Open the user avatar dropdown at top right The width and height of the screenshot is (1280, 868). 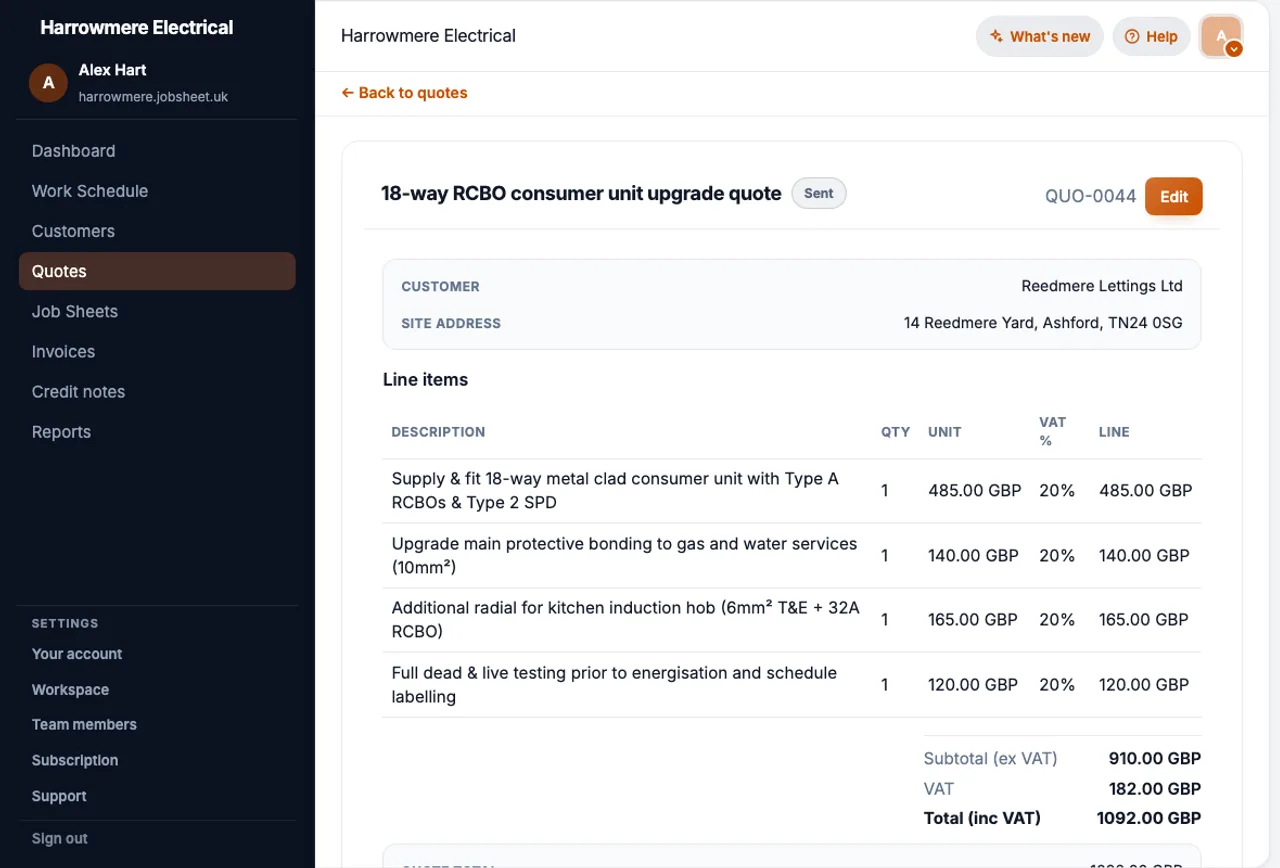pyautogui.click(x=1221, y=37)
